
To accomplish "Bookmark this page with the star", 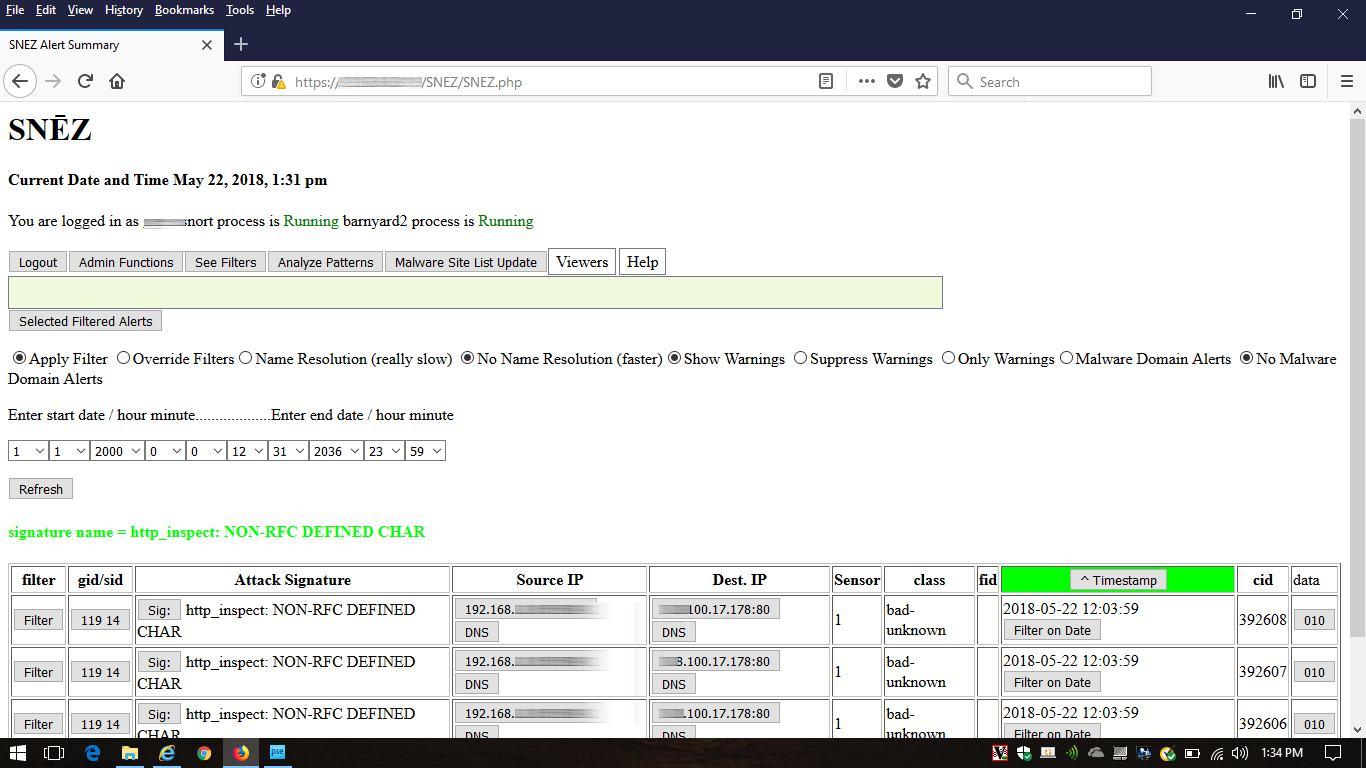I will [922, 81].
